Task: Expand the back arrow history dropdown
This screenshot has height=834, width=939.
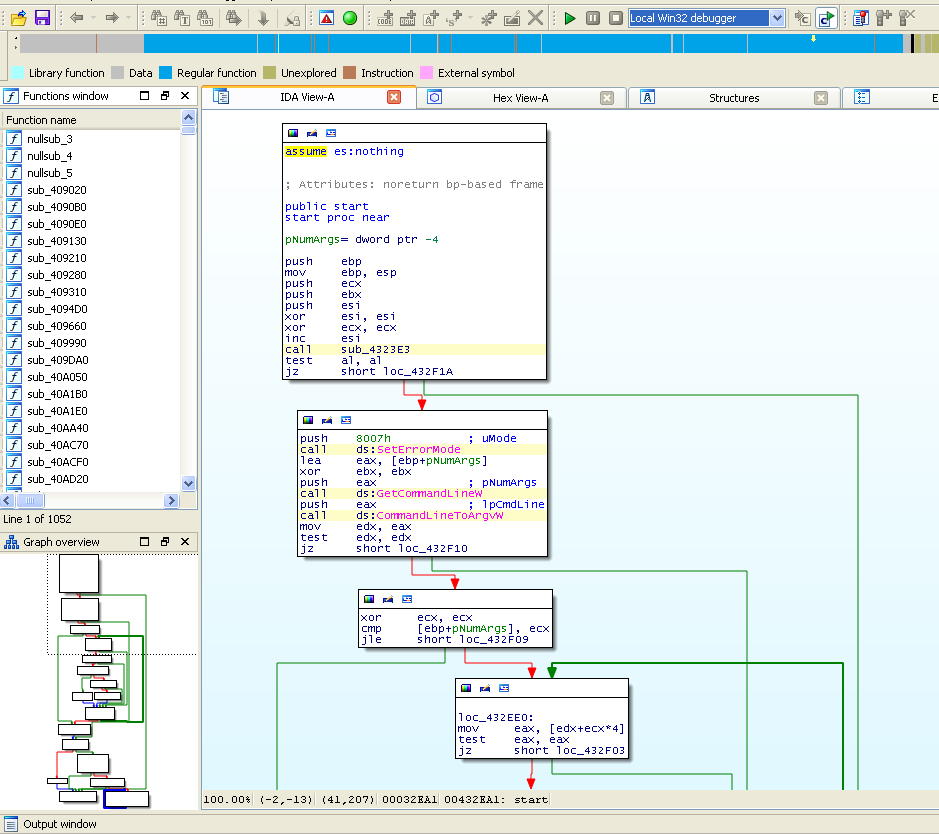Action: point(94,18)
